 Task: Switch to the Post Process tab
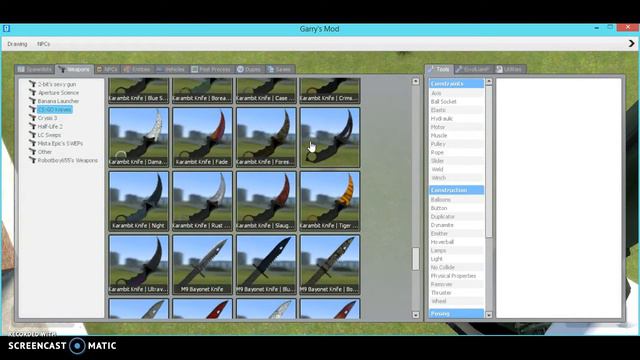tap(211, 69)
